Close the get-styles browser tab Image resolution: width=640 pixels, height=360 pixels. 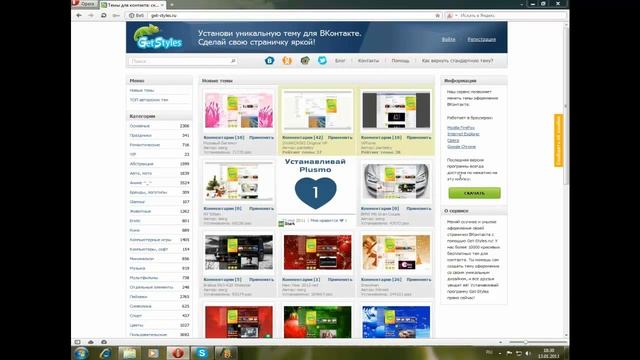click(162, 5)
